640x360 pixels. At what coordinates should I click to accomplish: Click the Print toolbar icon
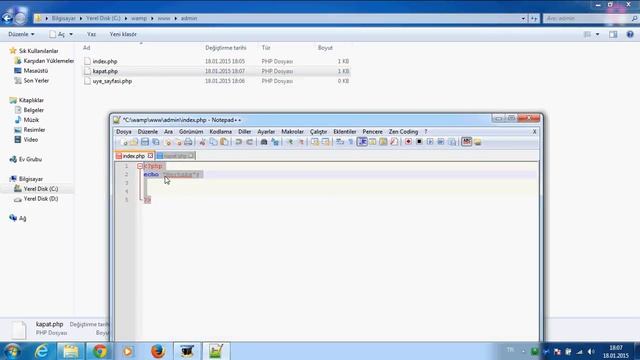tap(188, 142)
